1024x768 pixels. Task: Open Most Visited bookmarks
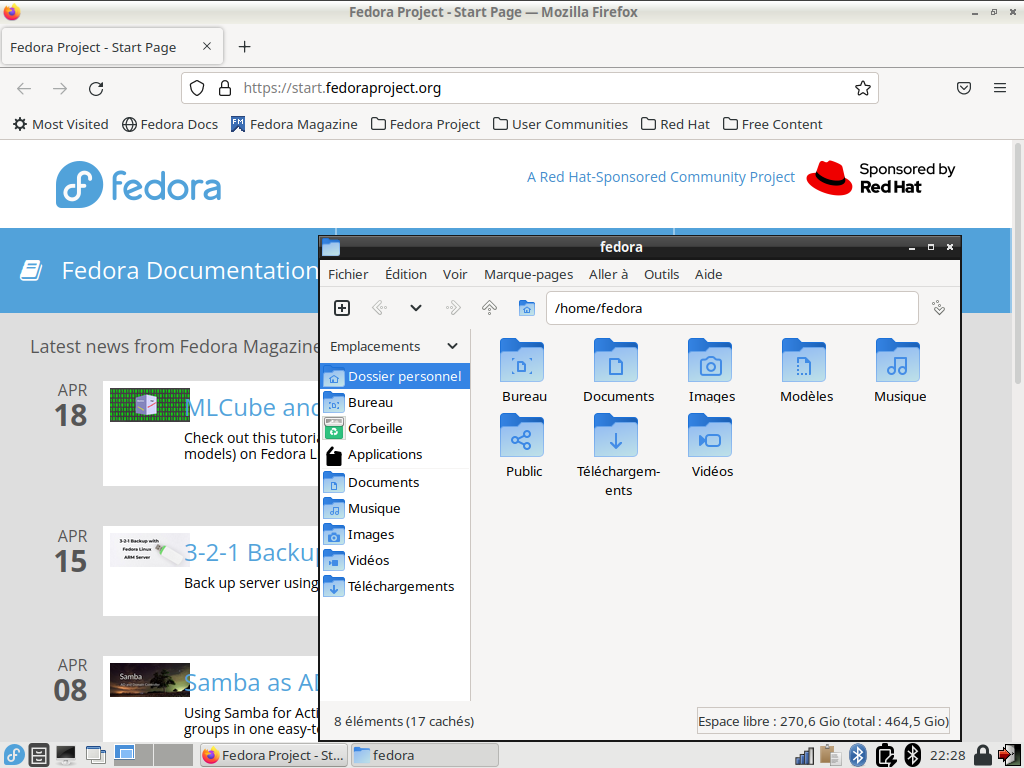61,124
